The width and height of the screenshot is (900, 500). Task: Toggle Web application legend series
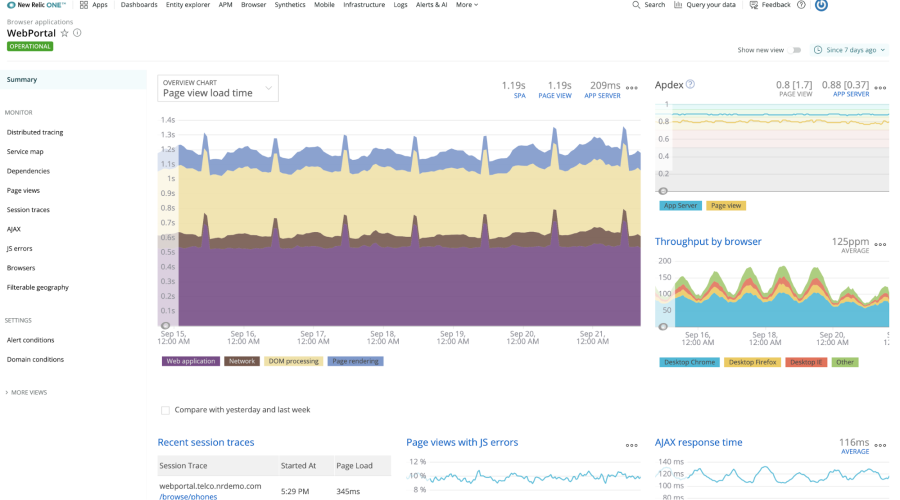190,361
